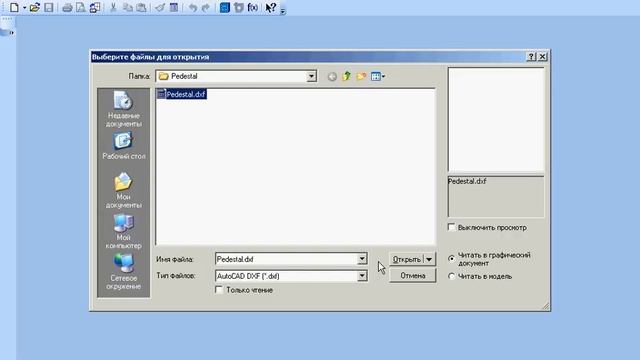Go to Сетевое окружение location
The height and width of the screenshot is (360, 640).
point(123,272)
